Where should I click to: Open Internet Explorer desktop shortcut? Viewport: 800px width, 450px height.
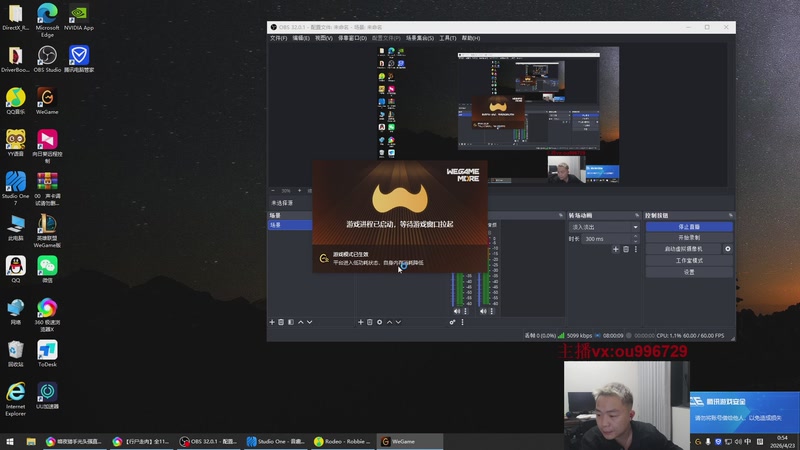tap(15, 399)
